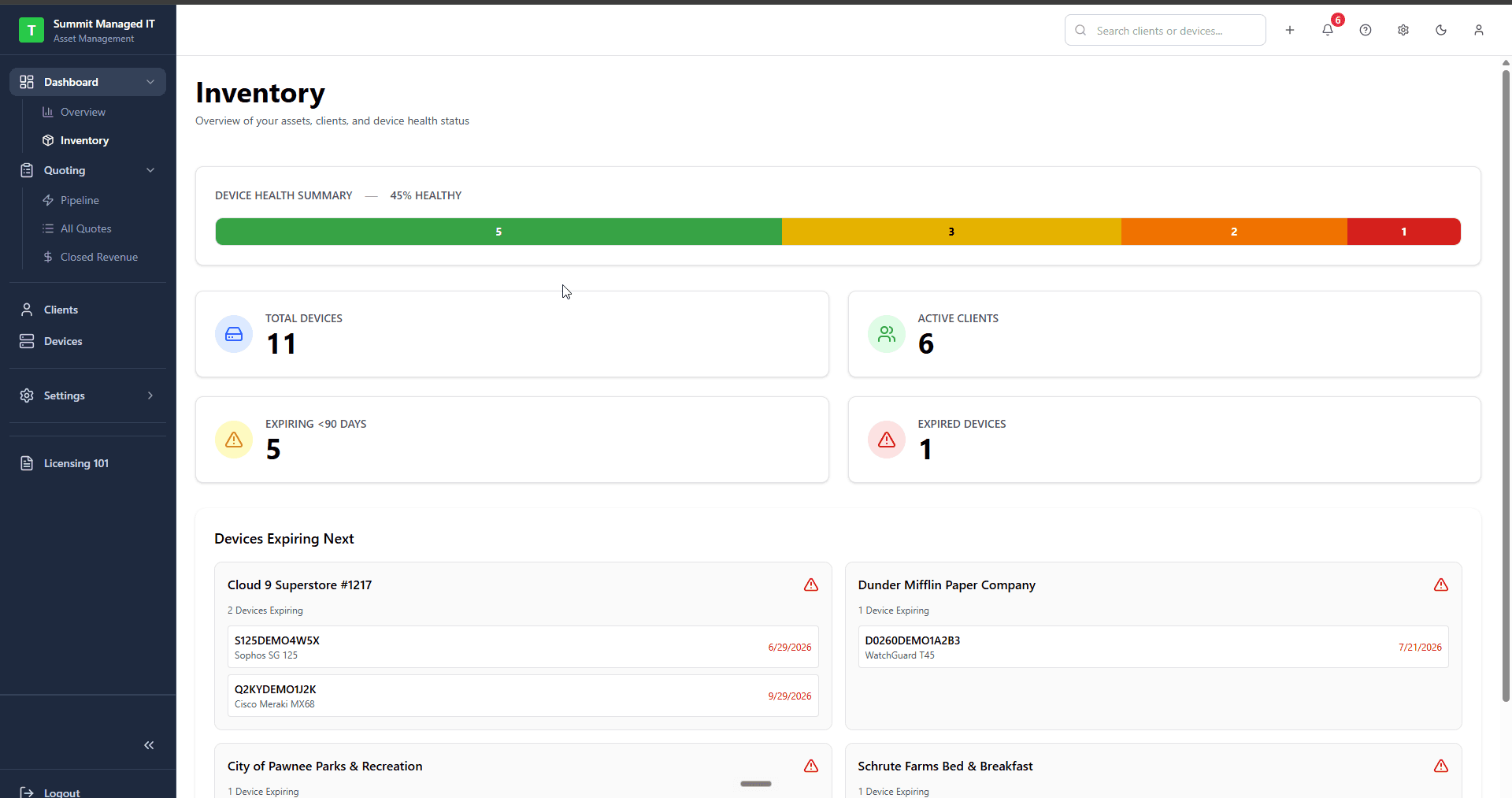
Task: Click the 7/21/2026 expiry date
Action: [1420, 648]
